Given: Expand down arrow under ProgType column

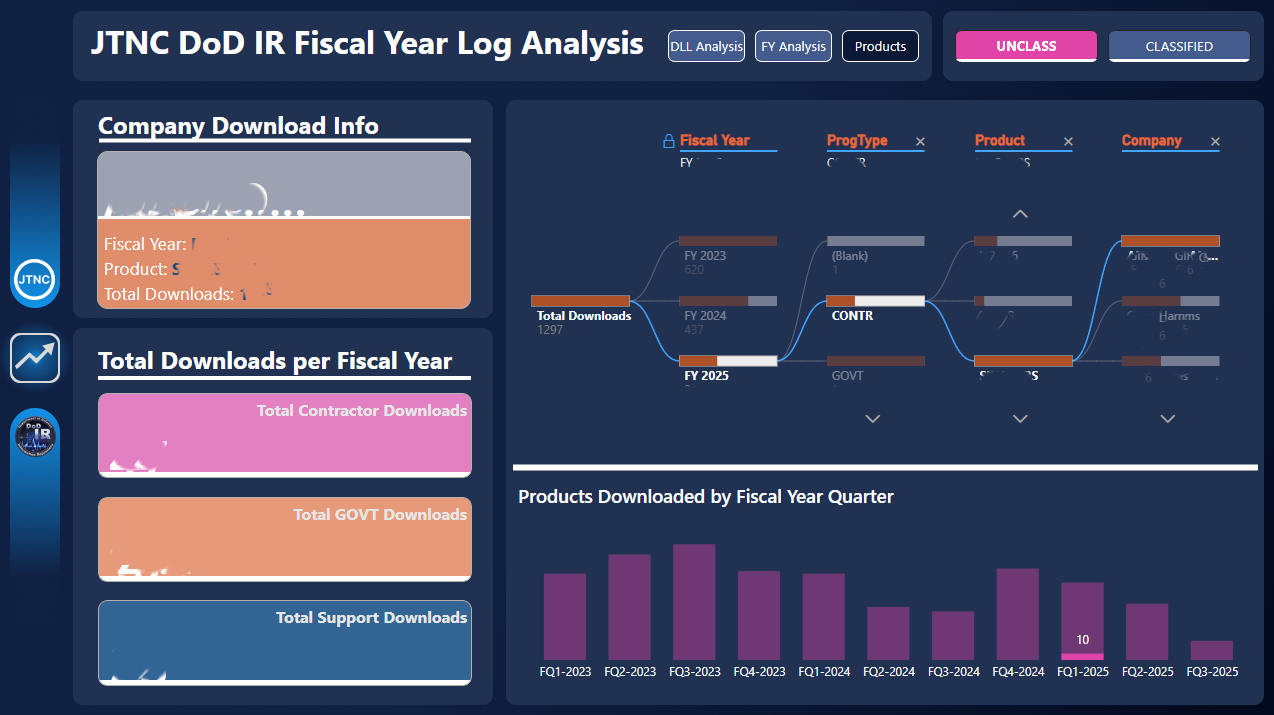Looking at the screenshot, I should (x=873, y=419).
